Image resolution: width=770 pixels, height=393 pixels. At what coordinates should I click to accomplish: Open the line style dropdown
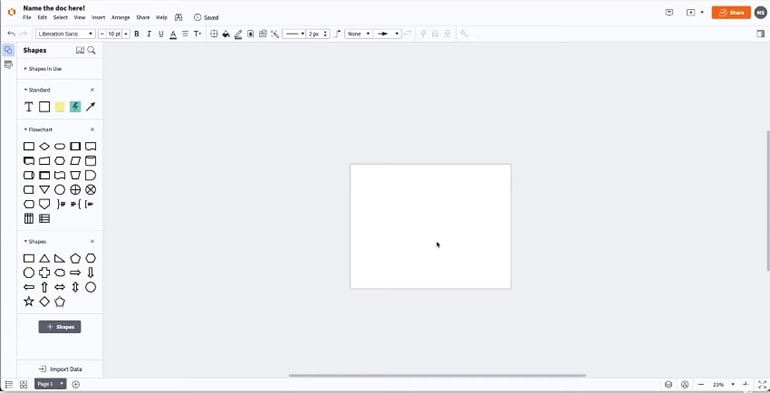[294, 34]
